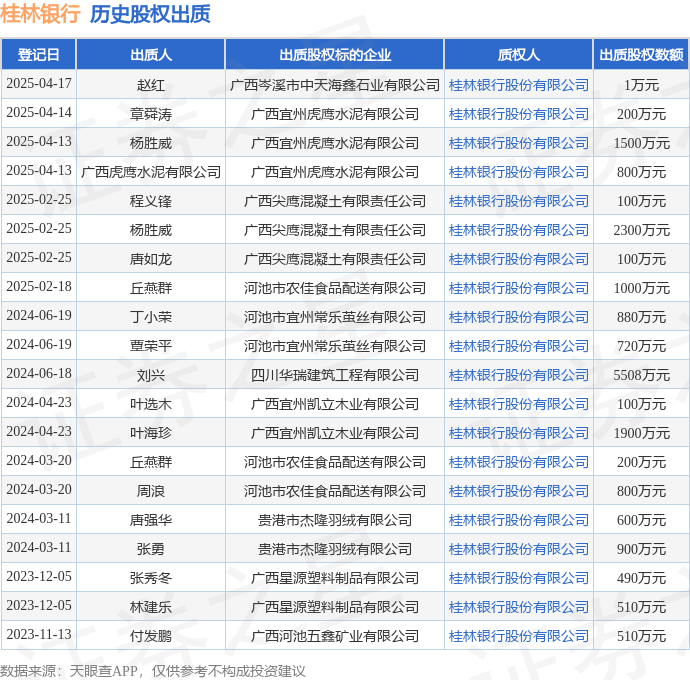Open 桂林银行股份有限公司 link in 周浪 row

click(x=519, y=491)
